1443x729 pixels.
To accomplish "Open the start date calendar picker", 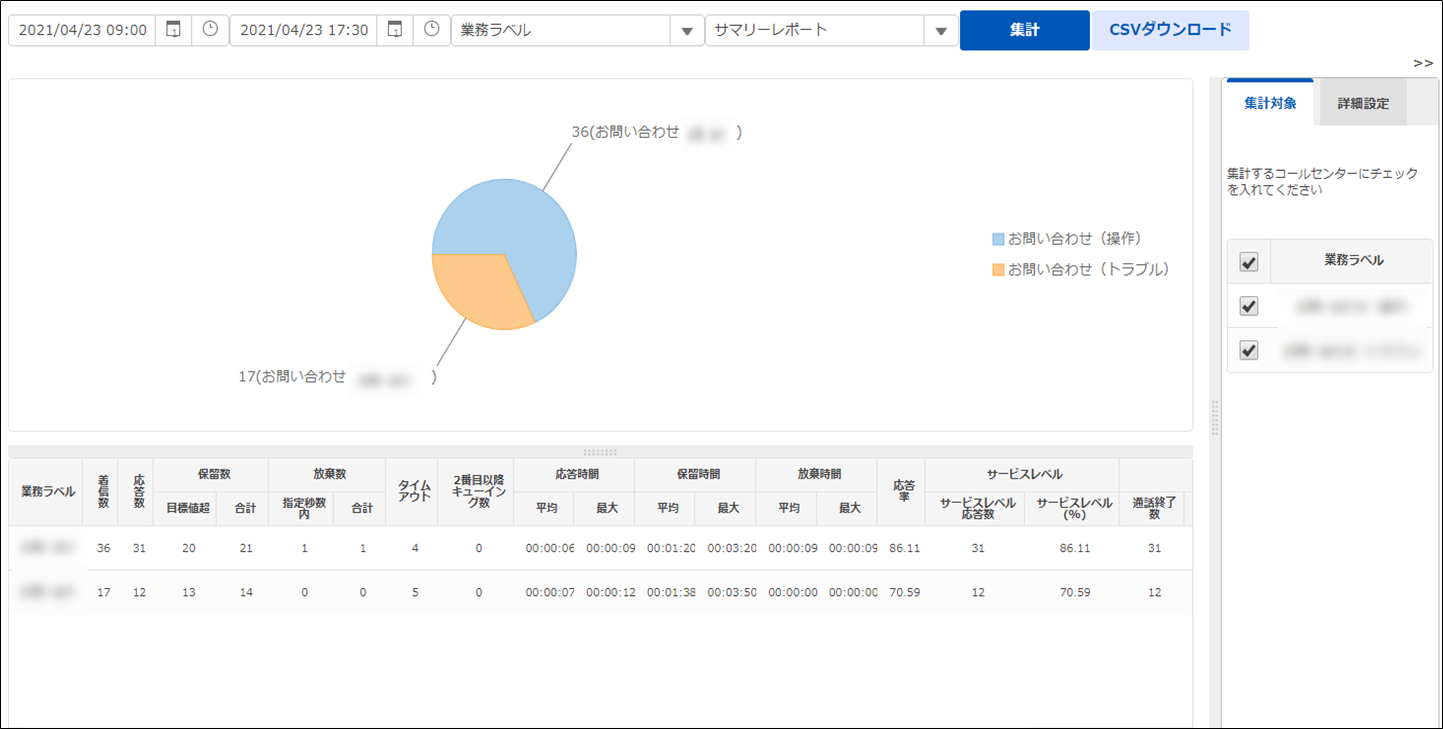I will click(174, 30).
